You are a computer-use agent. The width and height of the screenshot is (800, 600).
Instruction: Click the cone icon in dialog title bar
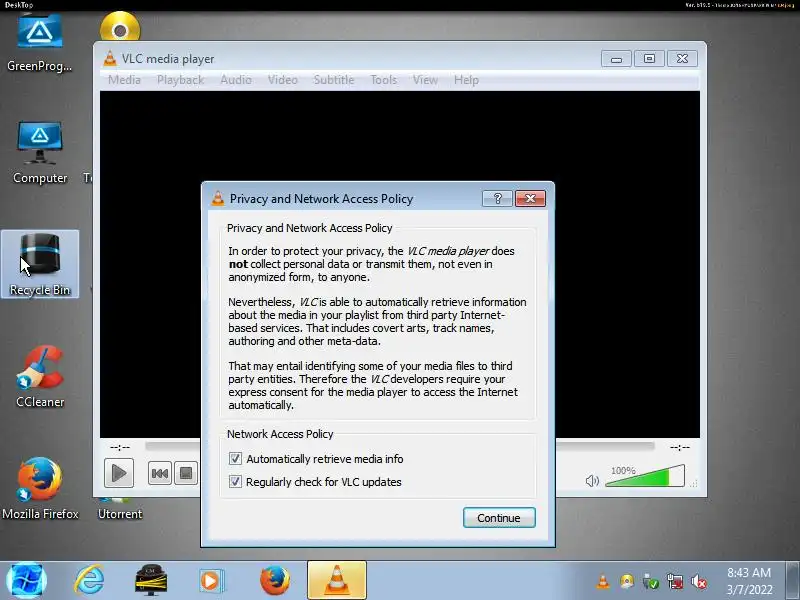[x=218, y=198]
